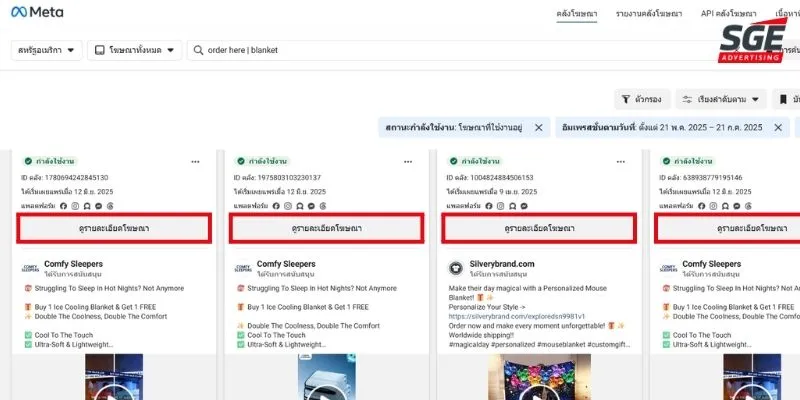Remove the อิมเพรสชั่นตามวันที่ date filter chip
Screen dimensions: 800x400
tap(778, 128)
